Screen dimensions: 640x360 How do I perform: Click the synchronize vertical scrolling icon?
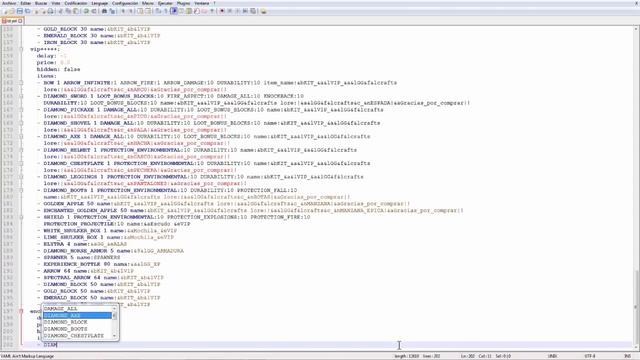point(140,11)
